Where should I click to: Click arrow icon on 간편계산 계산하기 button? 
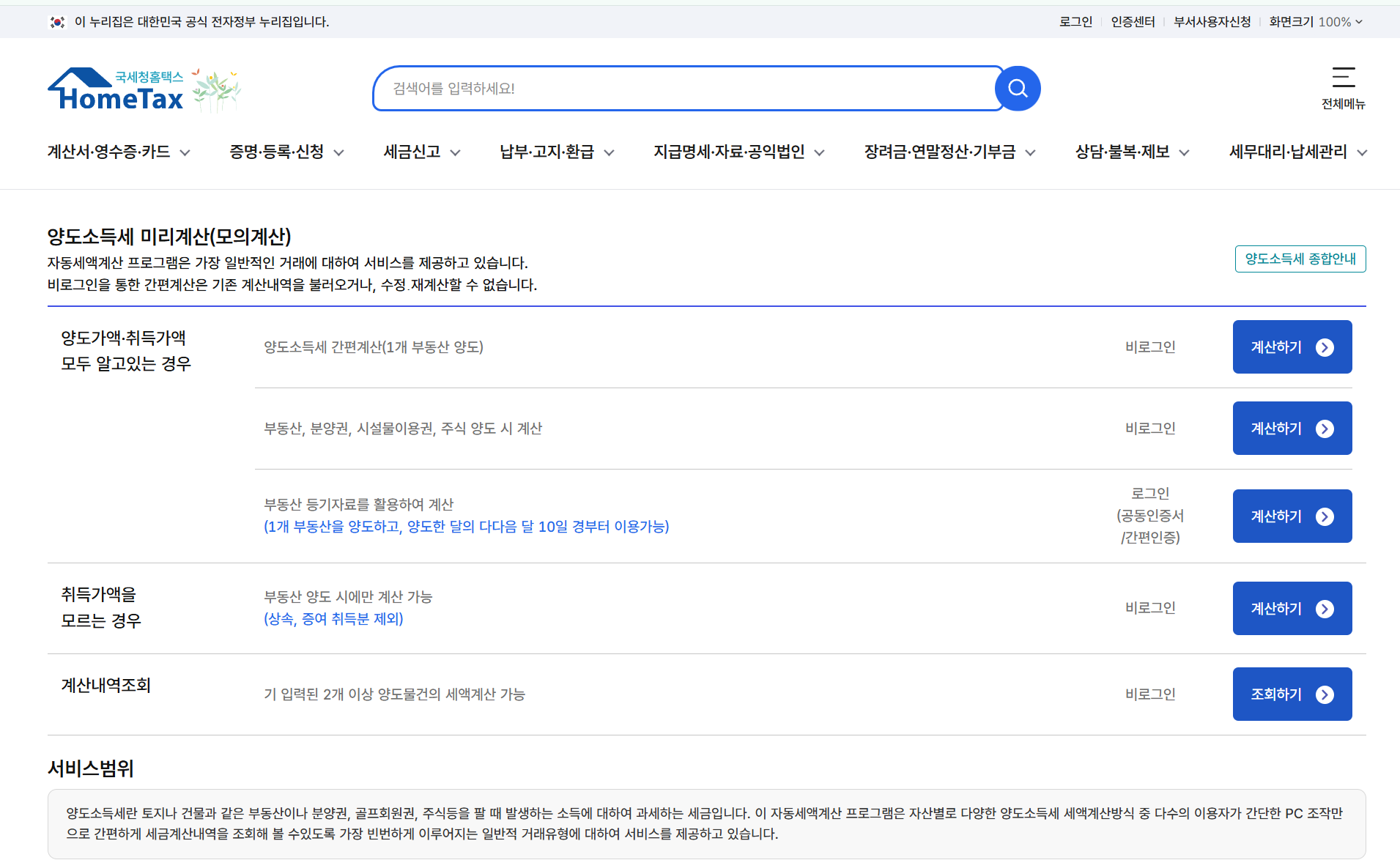[1325, 347]
